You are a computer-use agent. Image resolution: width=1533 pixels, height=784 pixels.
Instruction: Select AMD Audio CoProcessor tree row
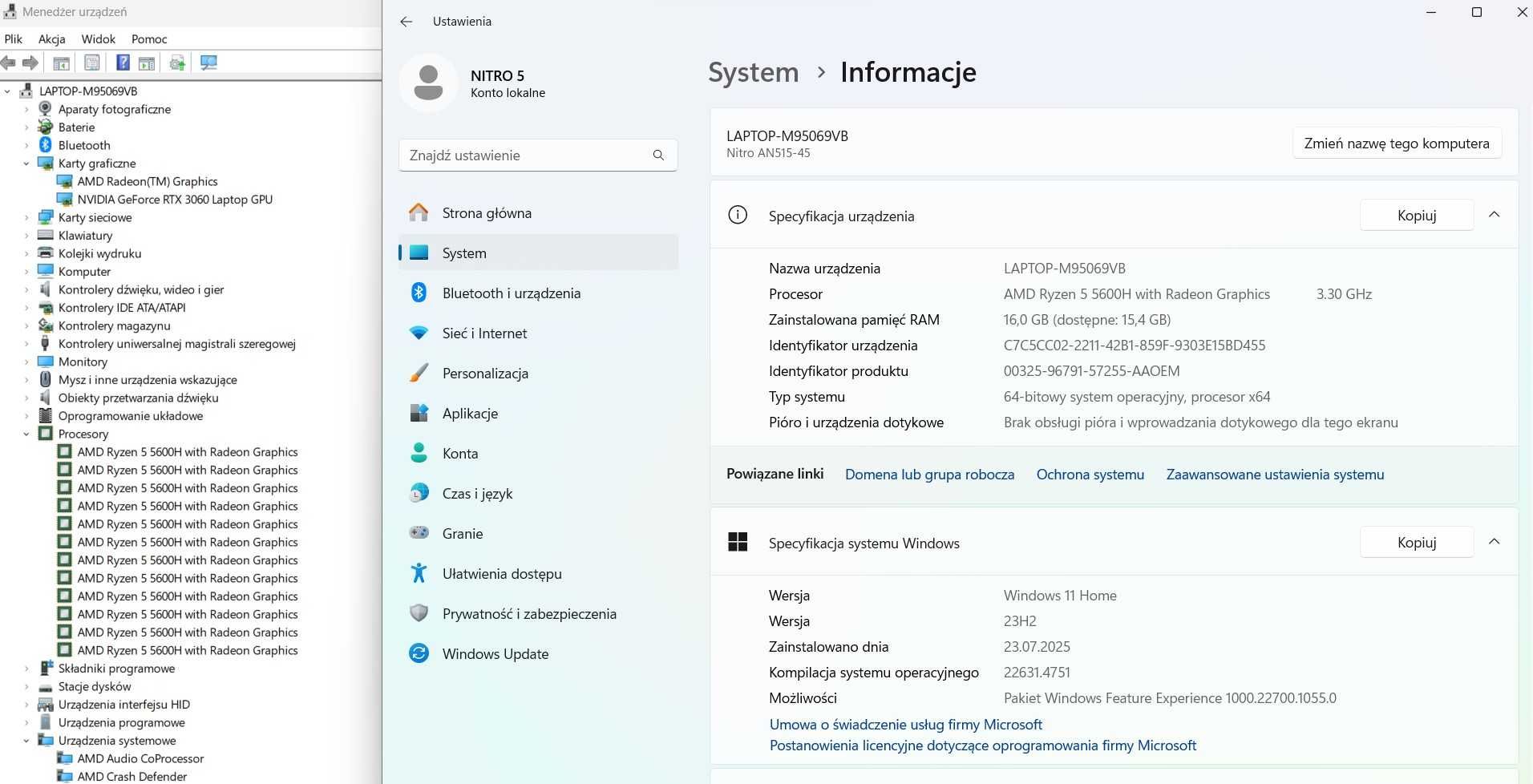[x=140, y=758]
